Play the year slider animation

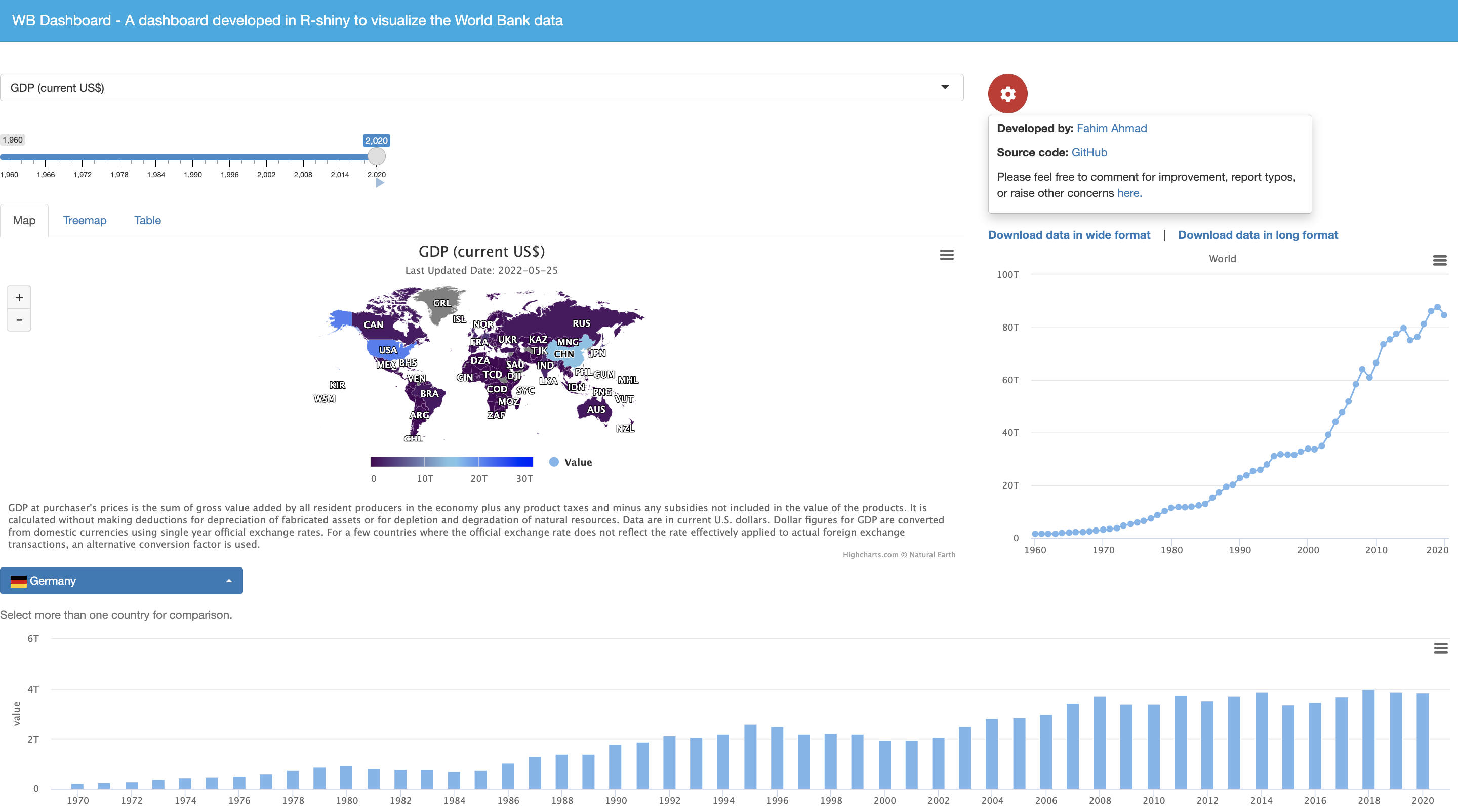point(380,182)
